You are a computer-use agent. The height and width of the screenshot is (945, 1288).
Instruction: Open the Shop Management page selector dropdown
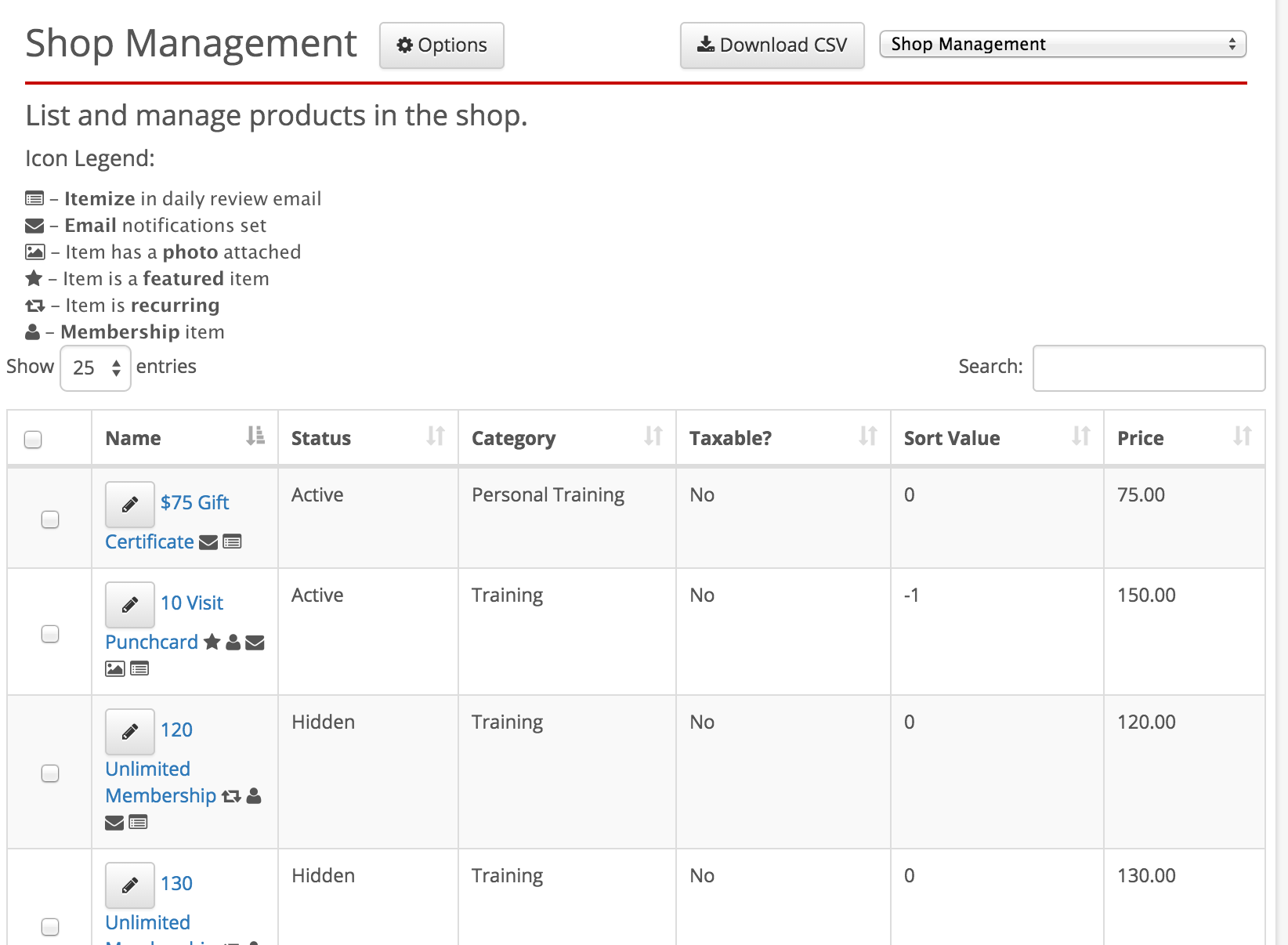1062,44
